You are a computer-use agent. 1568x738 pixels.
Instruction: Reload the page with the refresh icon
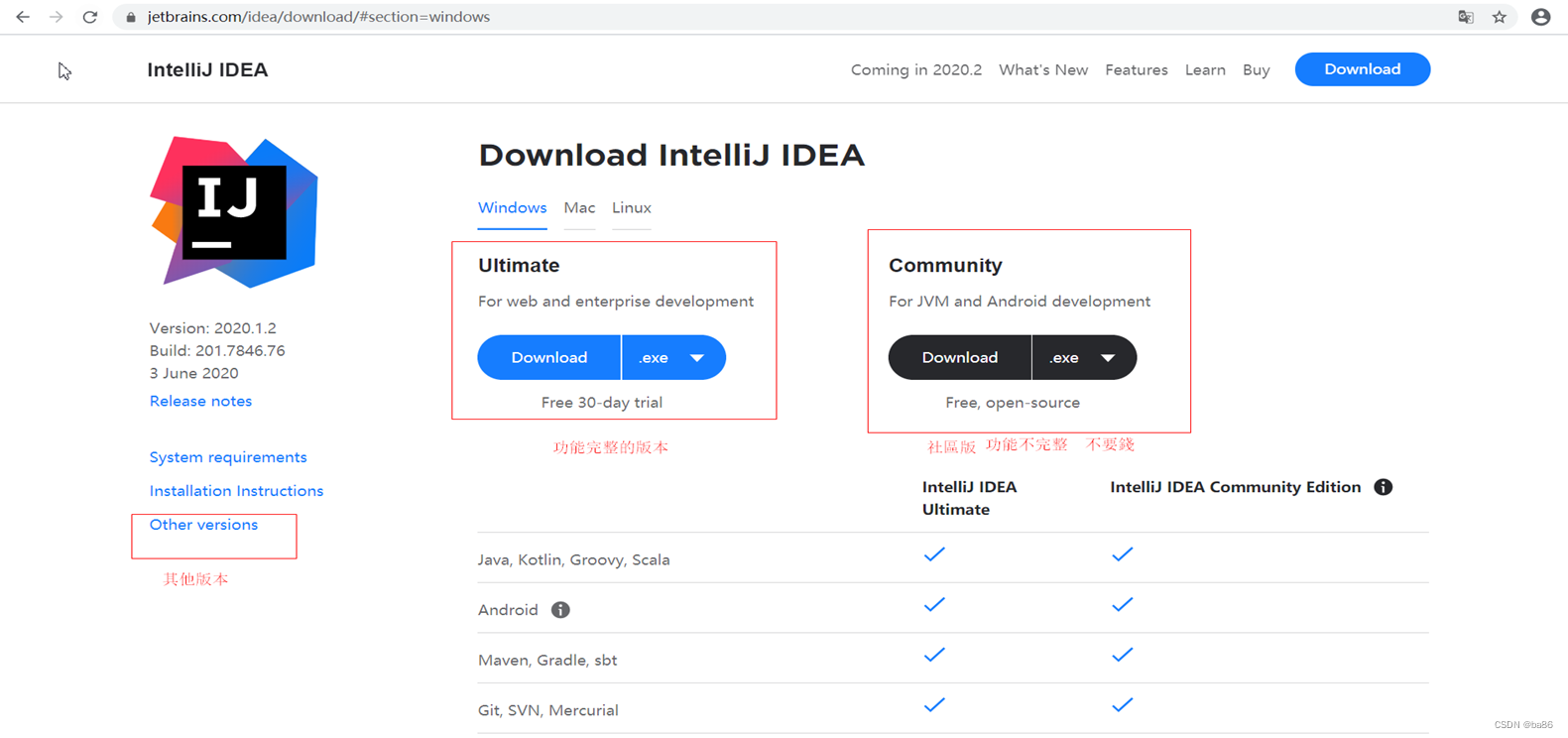[x=90, y=17]
